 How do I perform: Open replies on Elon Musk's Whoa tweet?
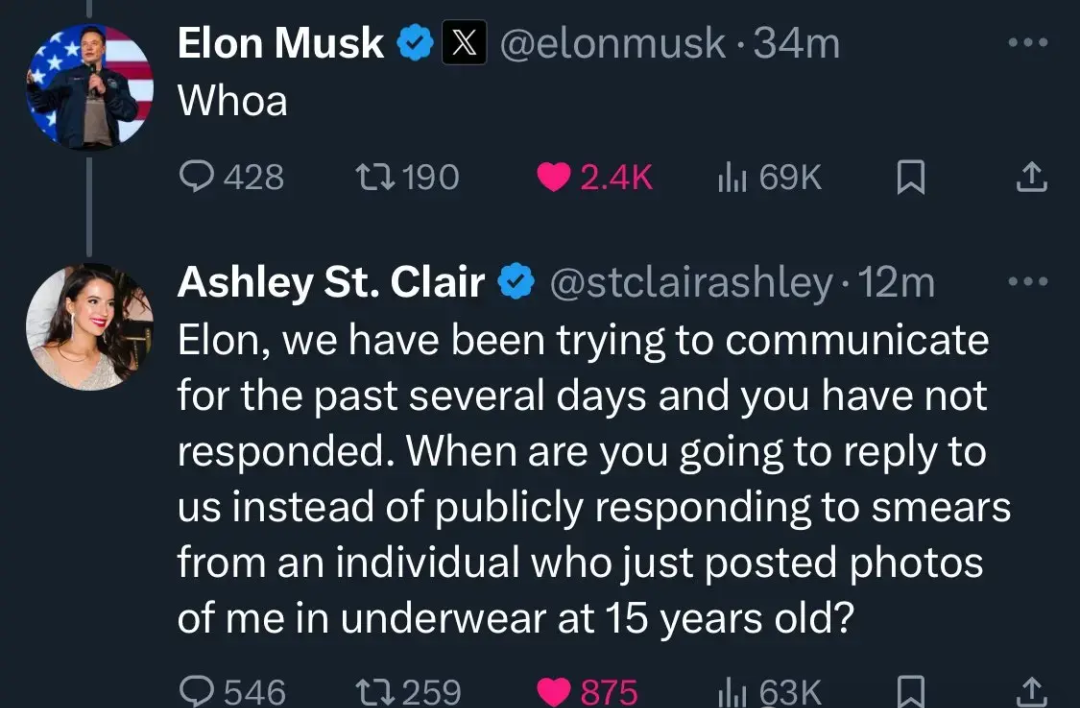pos(231,177)
